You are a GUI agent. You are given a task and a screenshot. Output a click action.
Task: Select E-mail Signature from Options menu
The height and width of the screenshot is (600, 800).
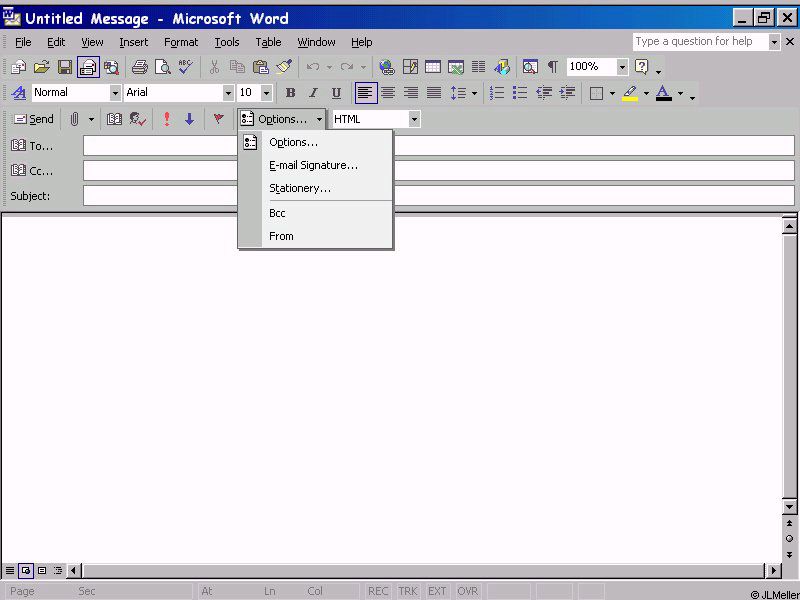(313, 165)
